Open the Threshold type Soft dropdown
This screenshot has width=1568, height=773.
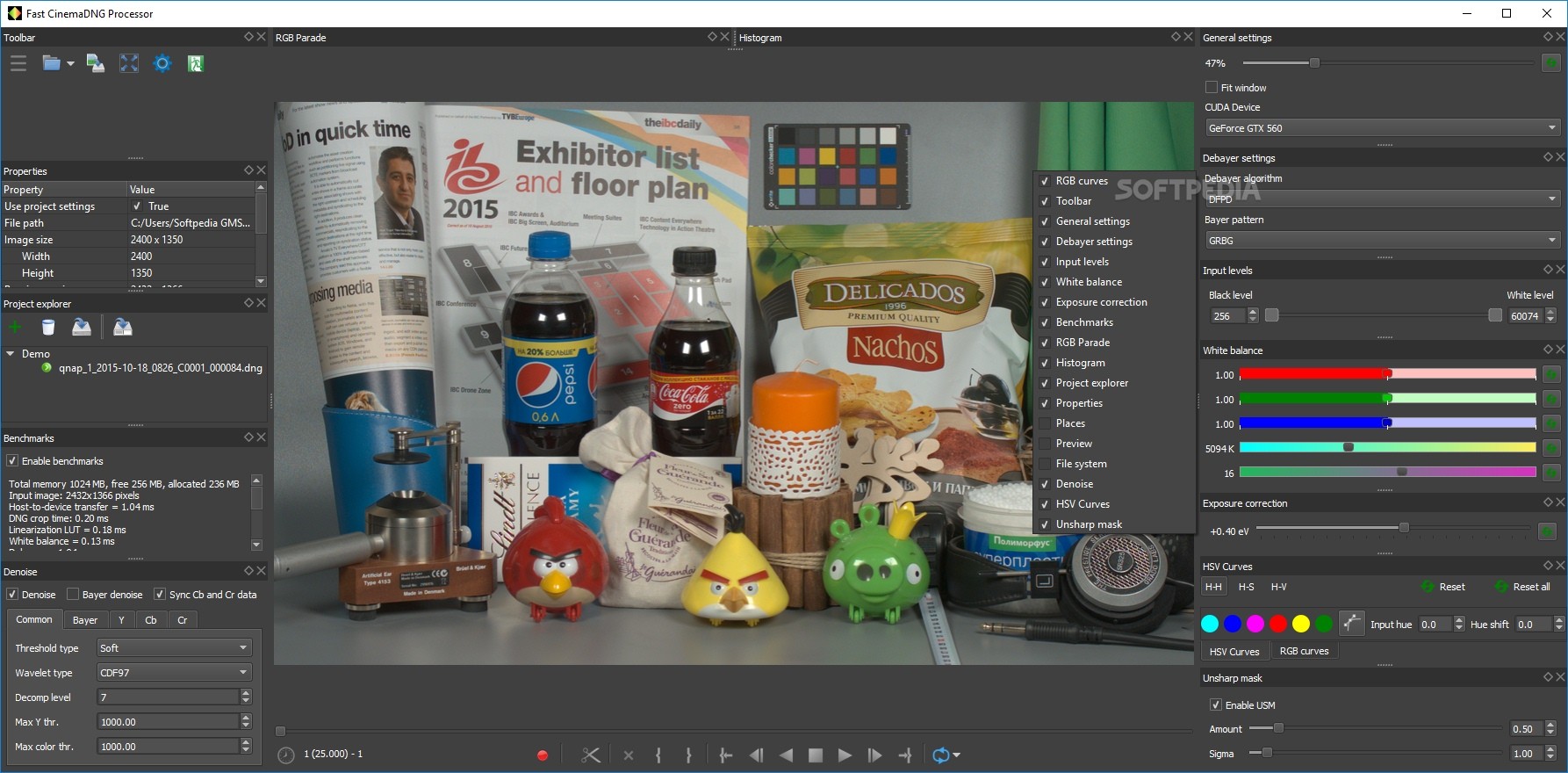(x=175, y=648)
